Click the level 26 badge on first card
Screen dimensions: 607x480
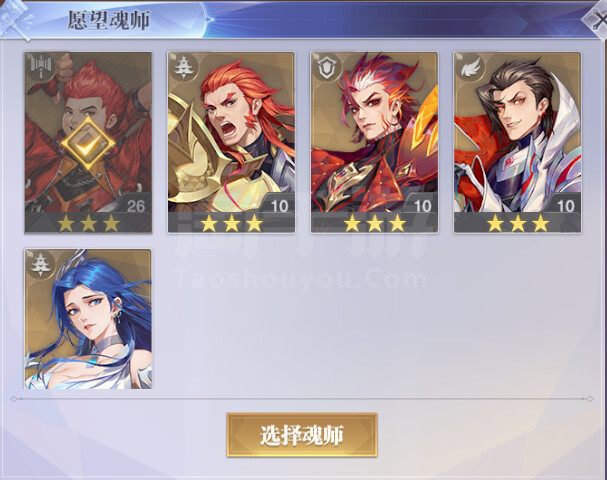coord(134,205)
